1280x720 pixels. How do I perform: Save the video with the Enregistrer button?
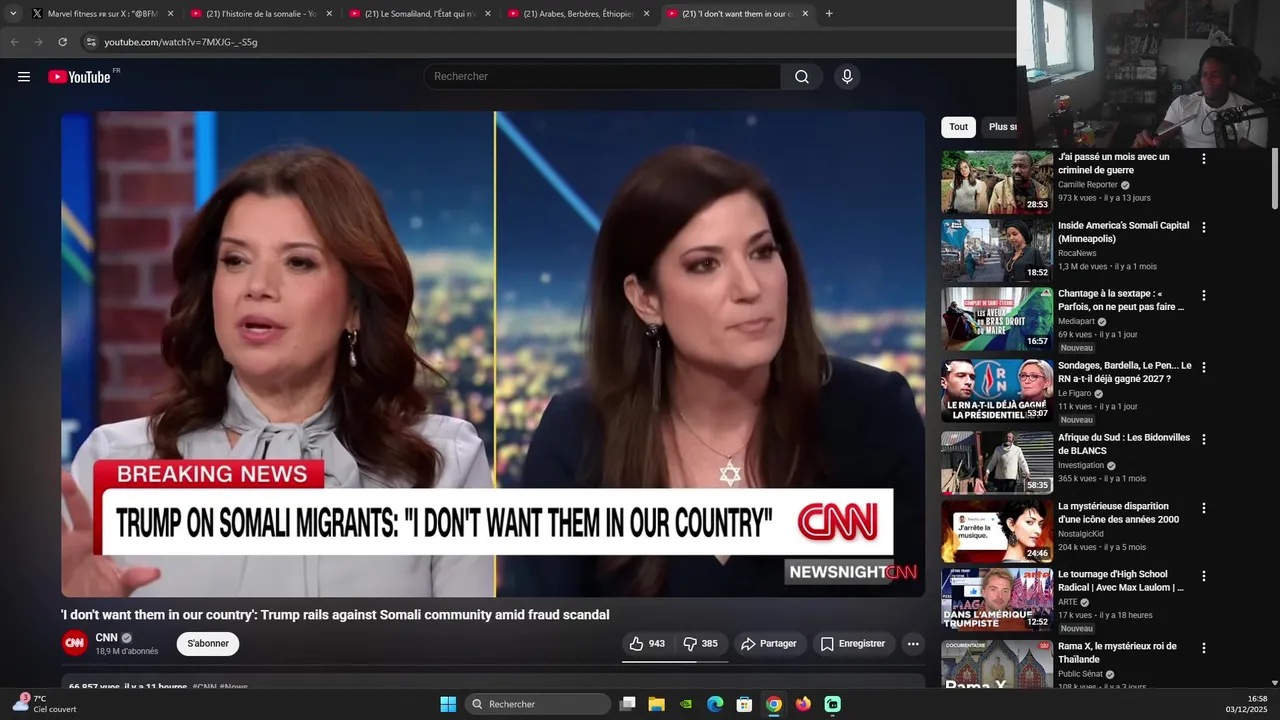(x=853, y=644)
